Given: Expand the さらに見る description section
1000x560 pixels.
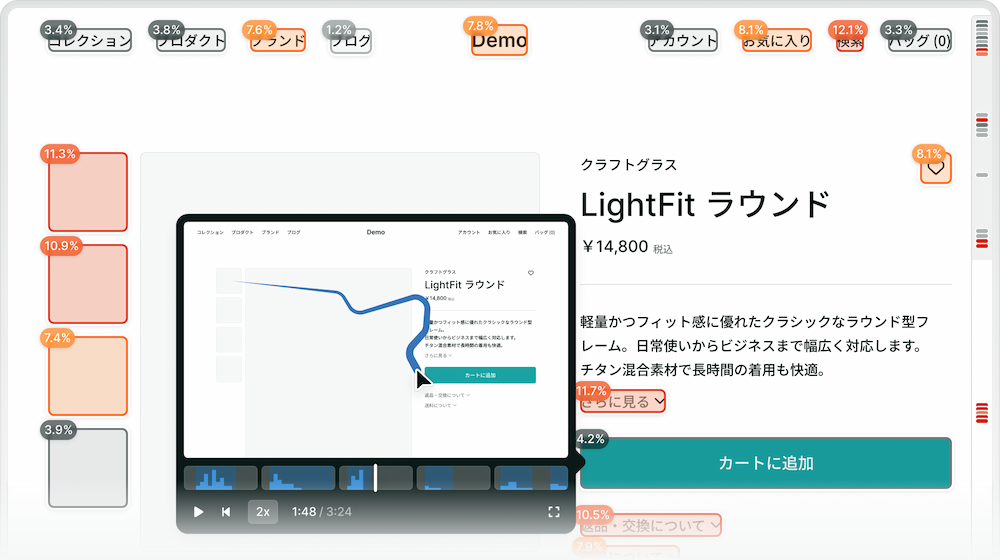Looking at the screenshot, I should coord(623,402).
